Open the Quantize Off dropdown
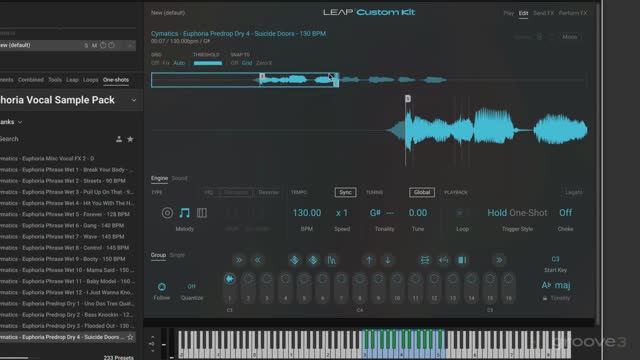The height and width of the screenshot is (360, 640). coord(191,287)
